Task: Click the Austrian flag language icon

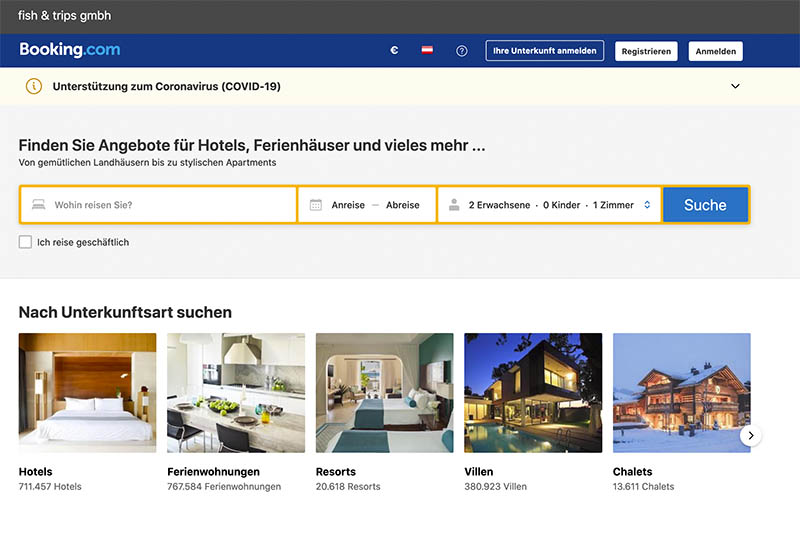Action: click(x=427, y=50)
